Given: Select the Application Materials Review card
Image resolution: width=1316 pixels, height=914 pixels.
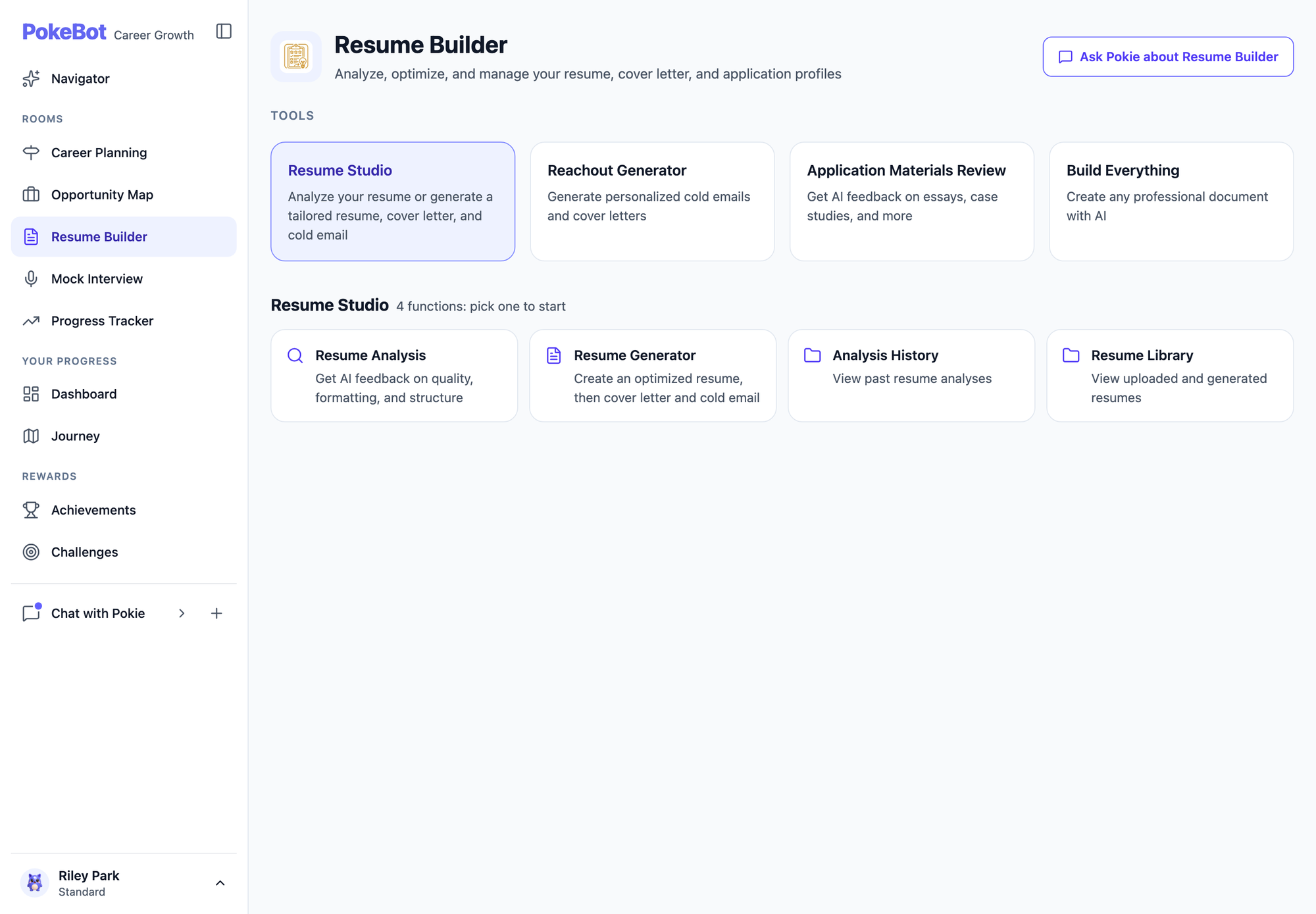Looking at the screenshot, I should pos(912,201).
